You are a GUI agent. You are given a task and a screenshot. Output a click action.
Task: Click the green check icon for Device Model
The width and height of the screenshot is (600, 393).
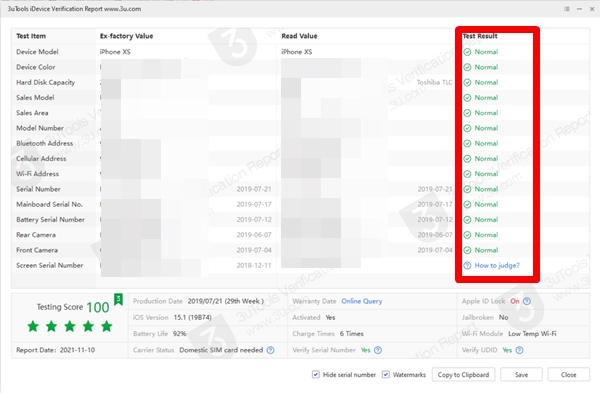467,52
